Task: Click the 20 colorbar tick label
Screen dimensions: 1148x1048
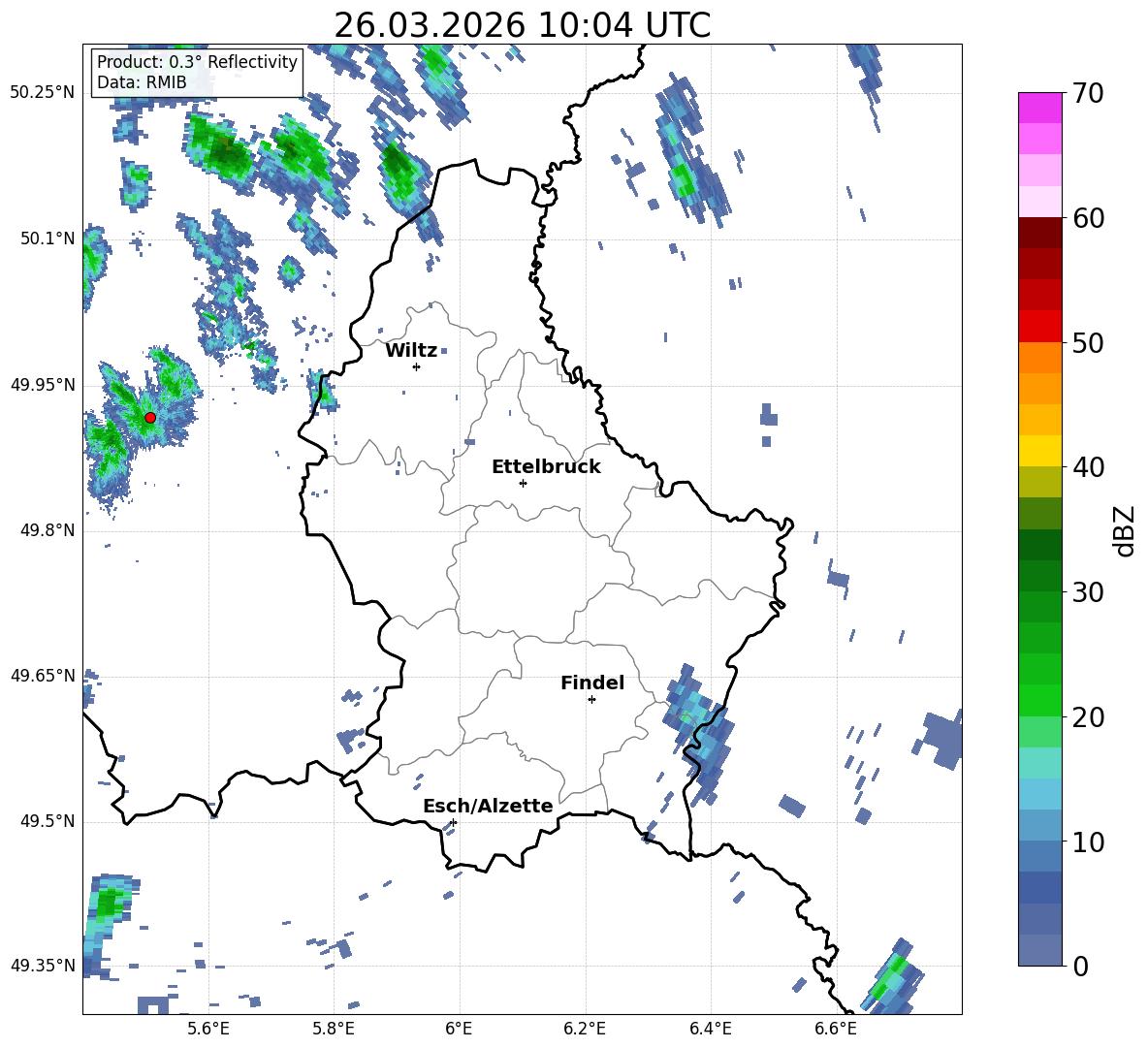Action: [1088, 717]
